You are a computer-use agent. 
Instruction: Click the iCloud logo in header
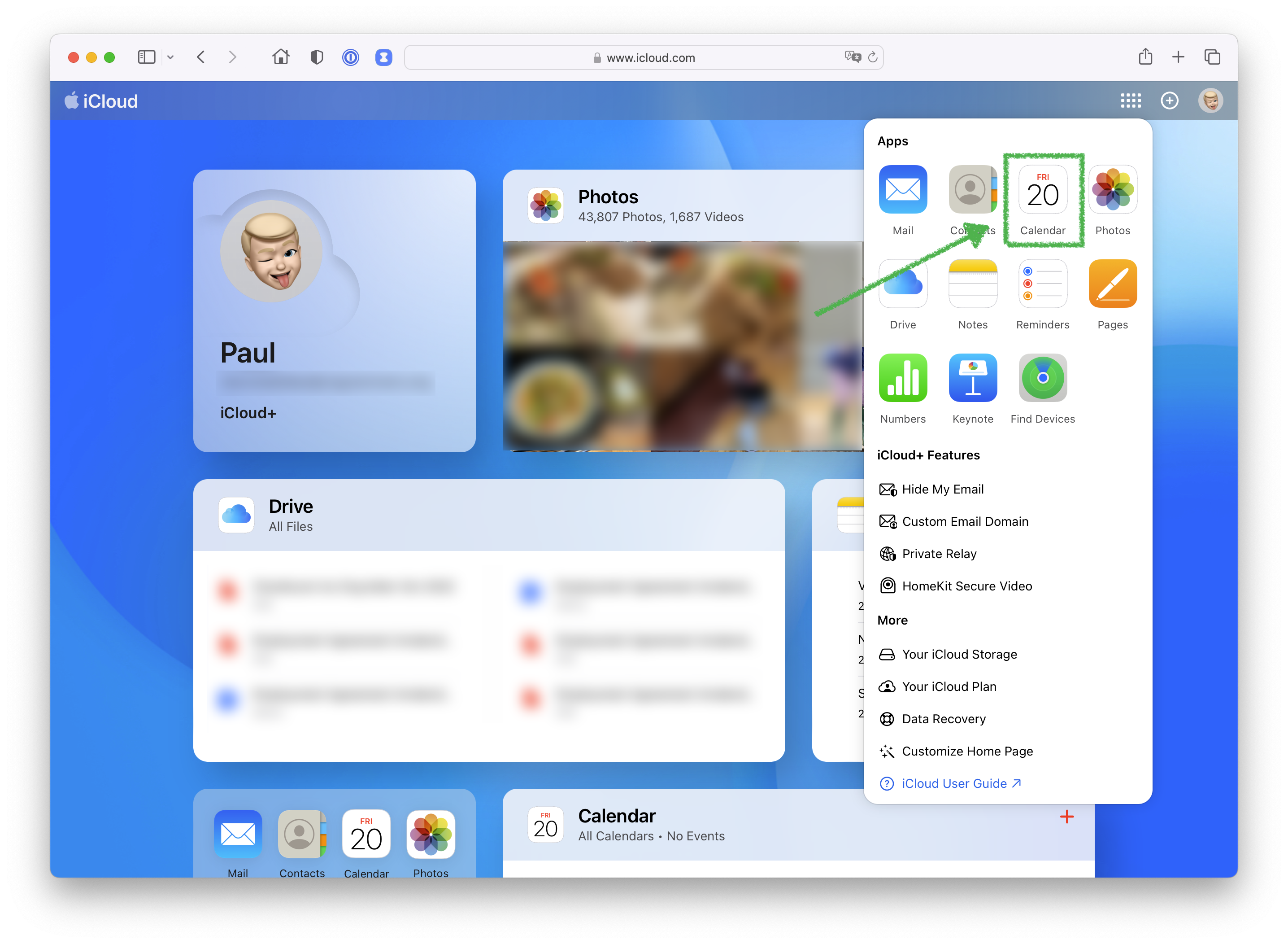(x=101, y=101)
